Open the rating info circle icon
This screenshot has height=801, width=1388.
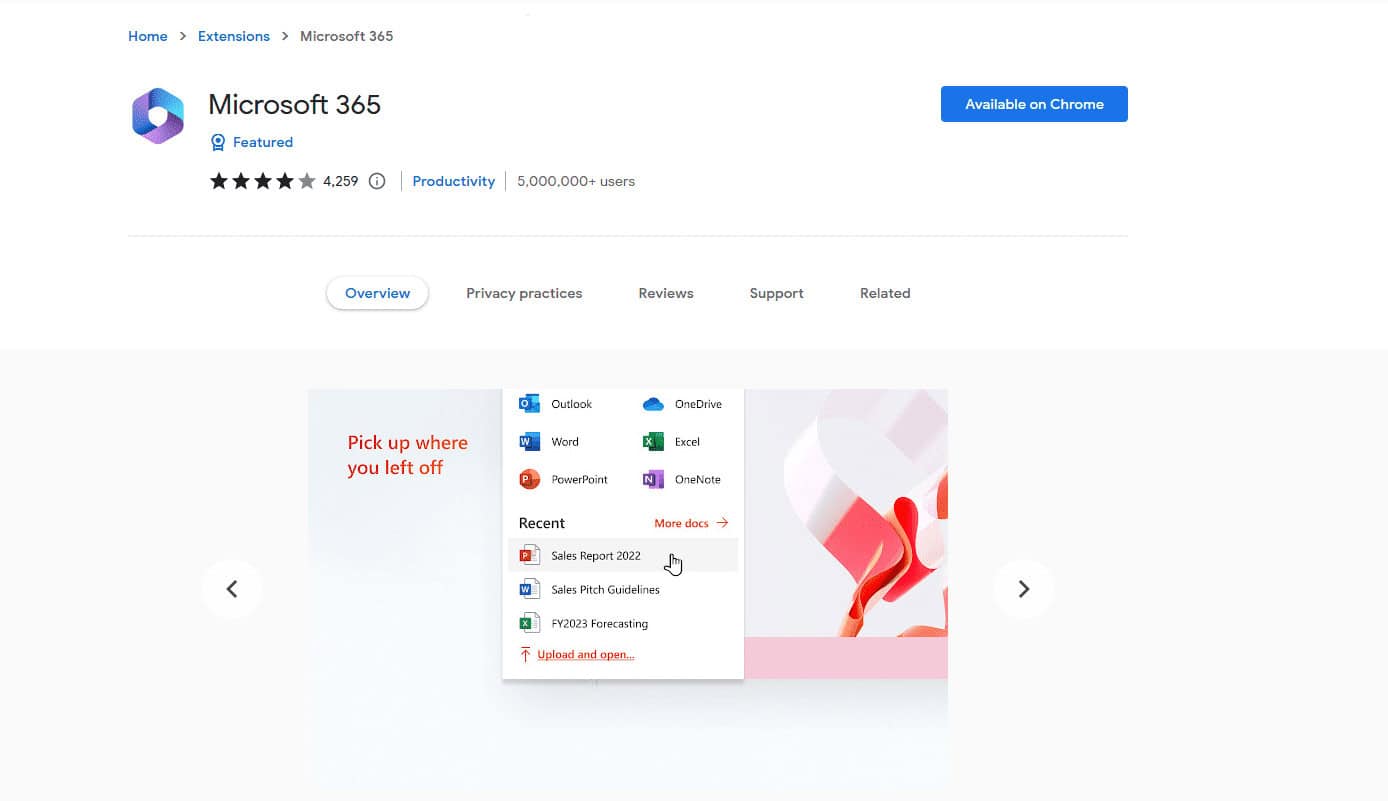[377, 181]
